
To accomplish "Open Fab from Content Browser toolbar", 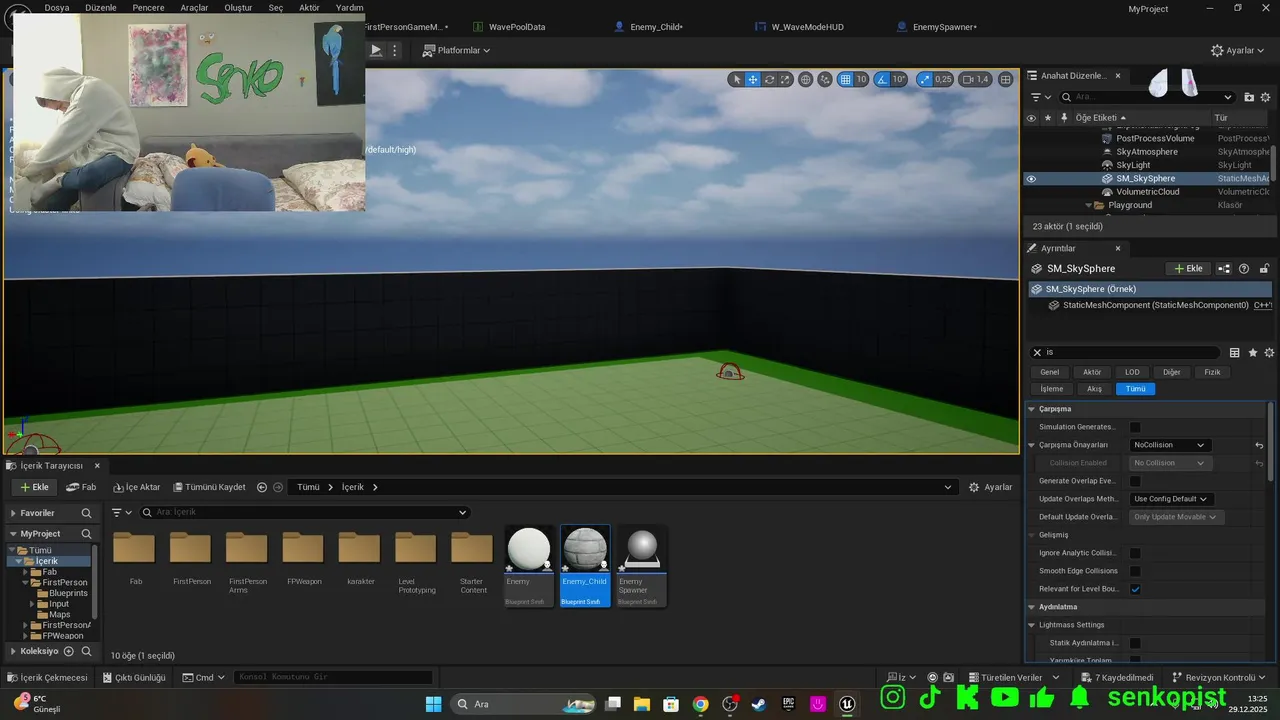I will click(81, 487).
